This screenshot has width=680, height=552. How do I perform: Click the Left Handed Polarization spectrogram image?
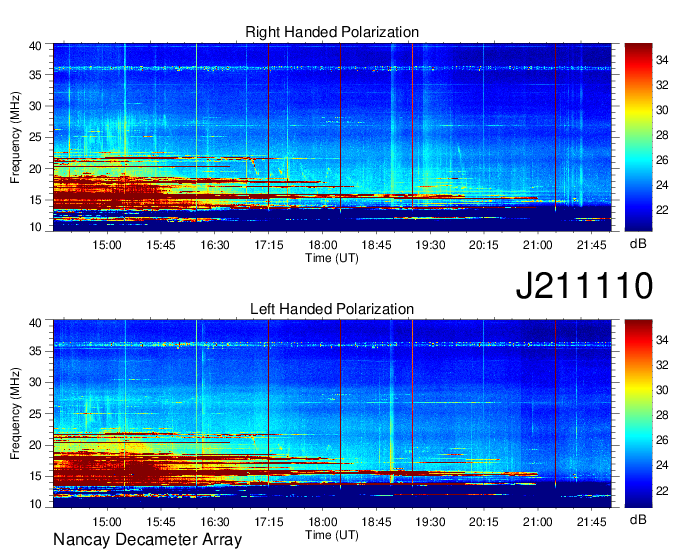[332, 414]
